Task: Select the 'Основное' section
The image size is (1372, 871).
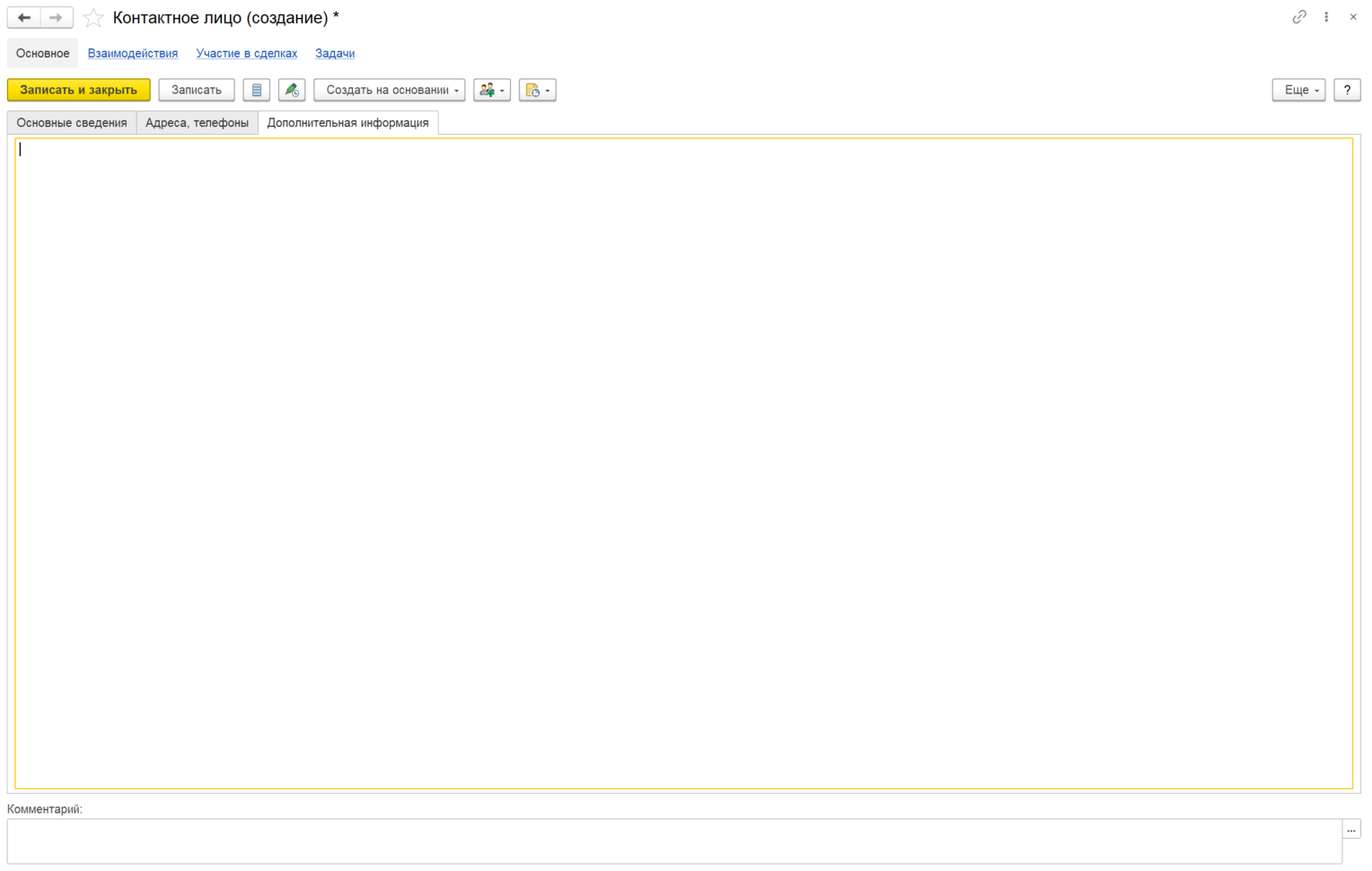Action: click(x=42, y=53)
